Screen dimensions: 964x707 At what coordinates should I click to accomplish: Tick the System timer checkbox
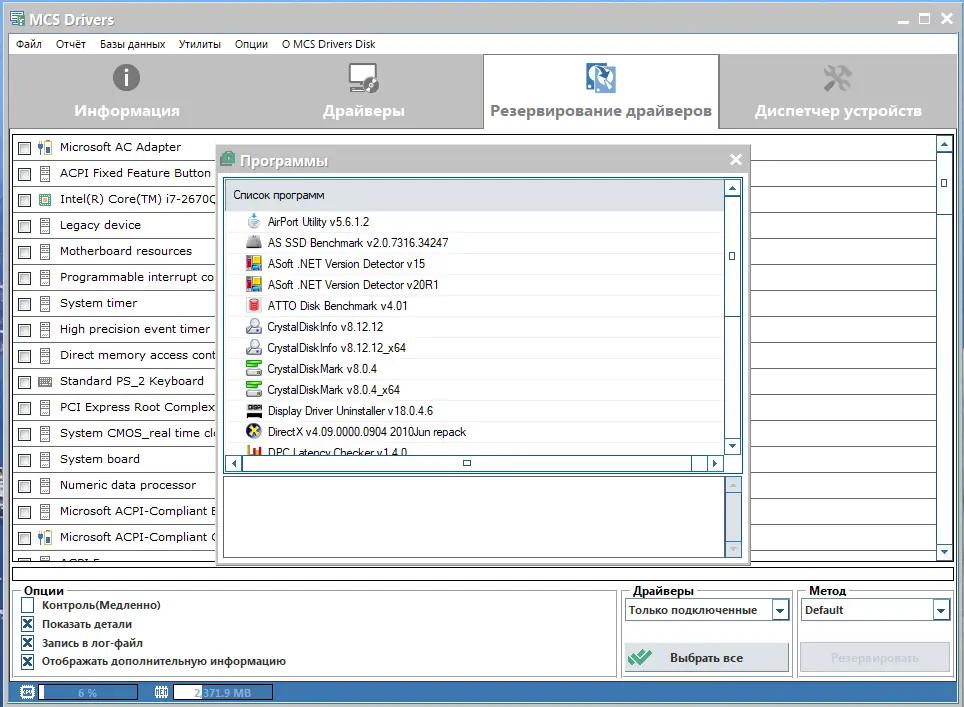25,304
